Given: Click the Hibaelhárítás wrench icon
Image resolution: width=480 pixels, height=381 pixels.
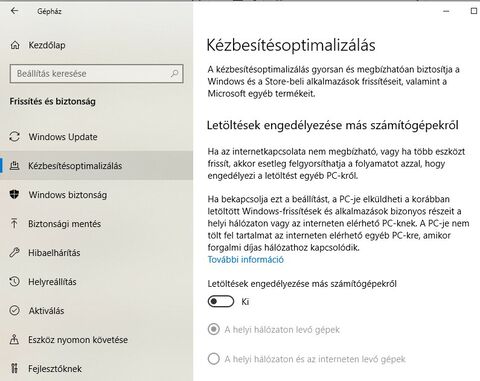Looking at the screenshot, I should coord(14,252).
